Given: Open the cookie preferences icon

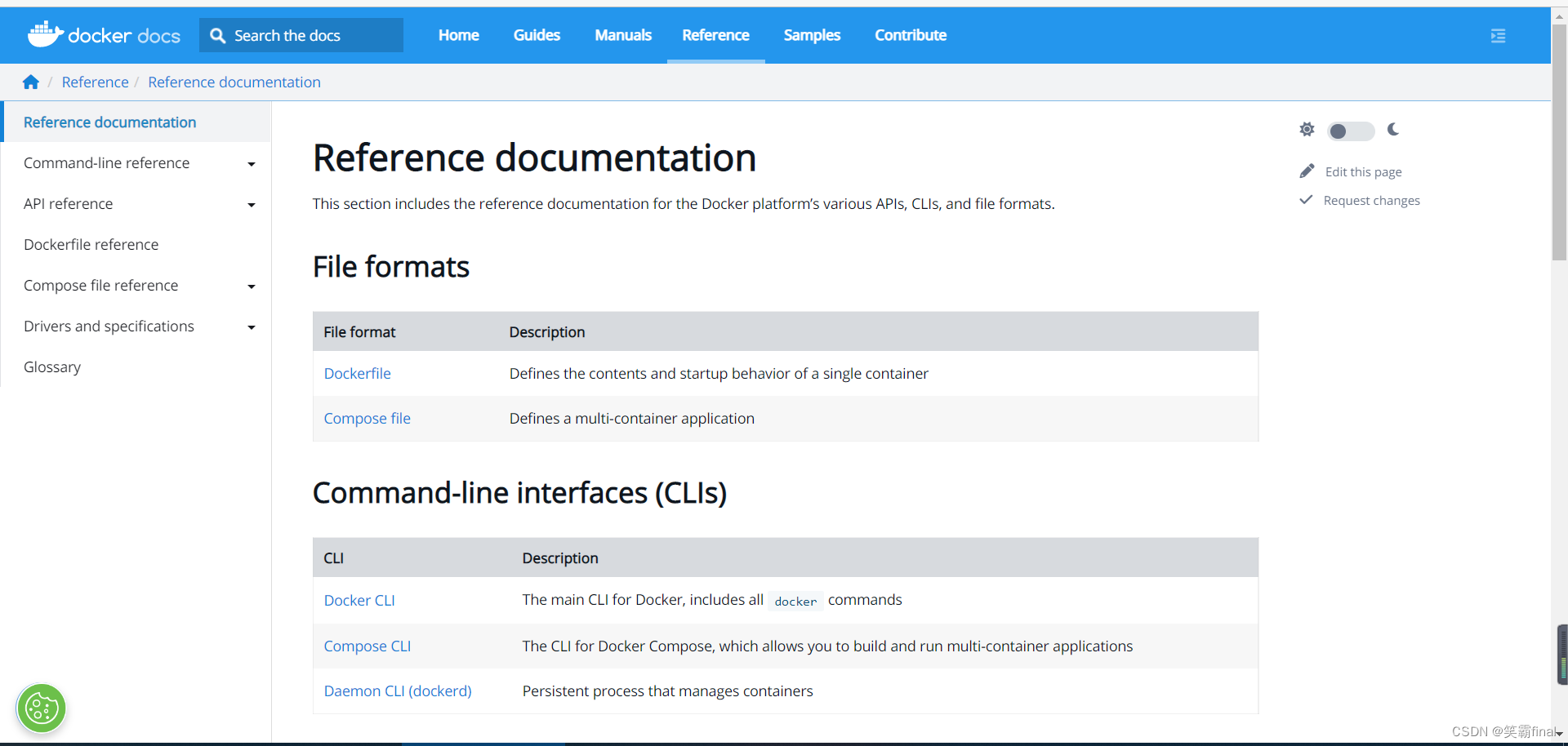Looking at the screenshot, I should coord(41,708).
